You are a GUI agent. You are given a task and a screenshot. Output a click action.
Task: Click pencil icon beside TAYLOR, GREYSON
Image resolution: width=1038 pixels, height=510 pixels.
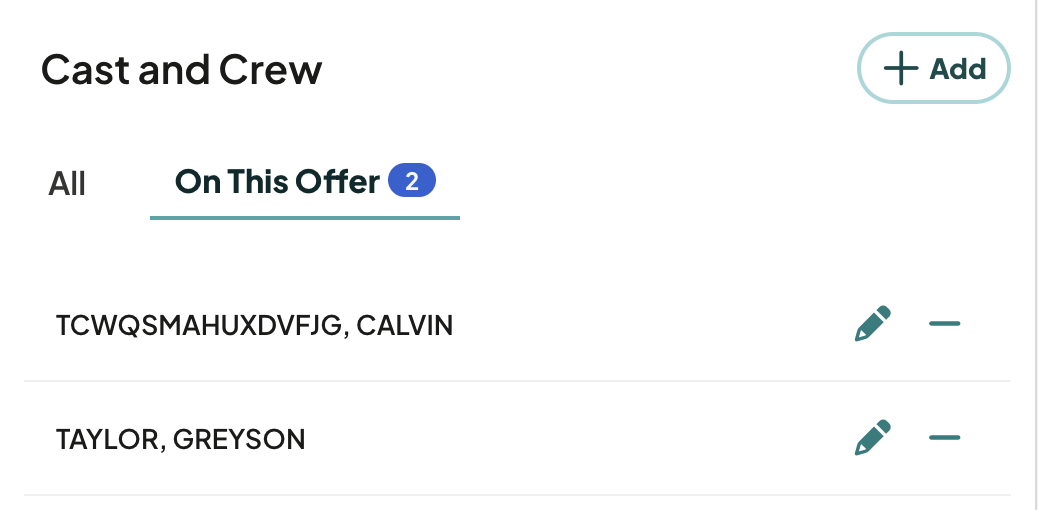pos(873,437)
